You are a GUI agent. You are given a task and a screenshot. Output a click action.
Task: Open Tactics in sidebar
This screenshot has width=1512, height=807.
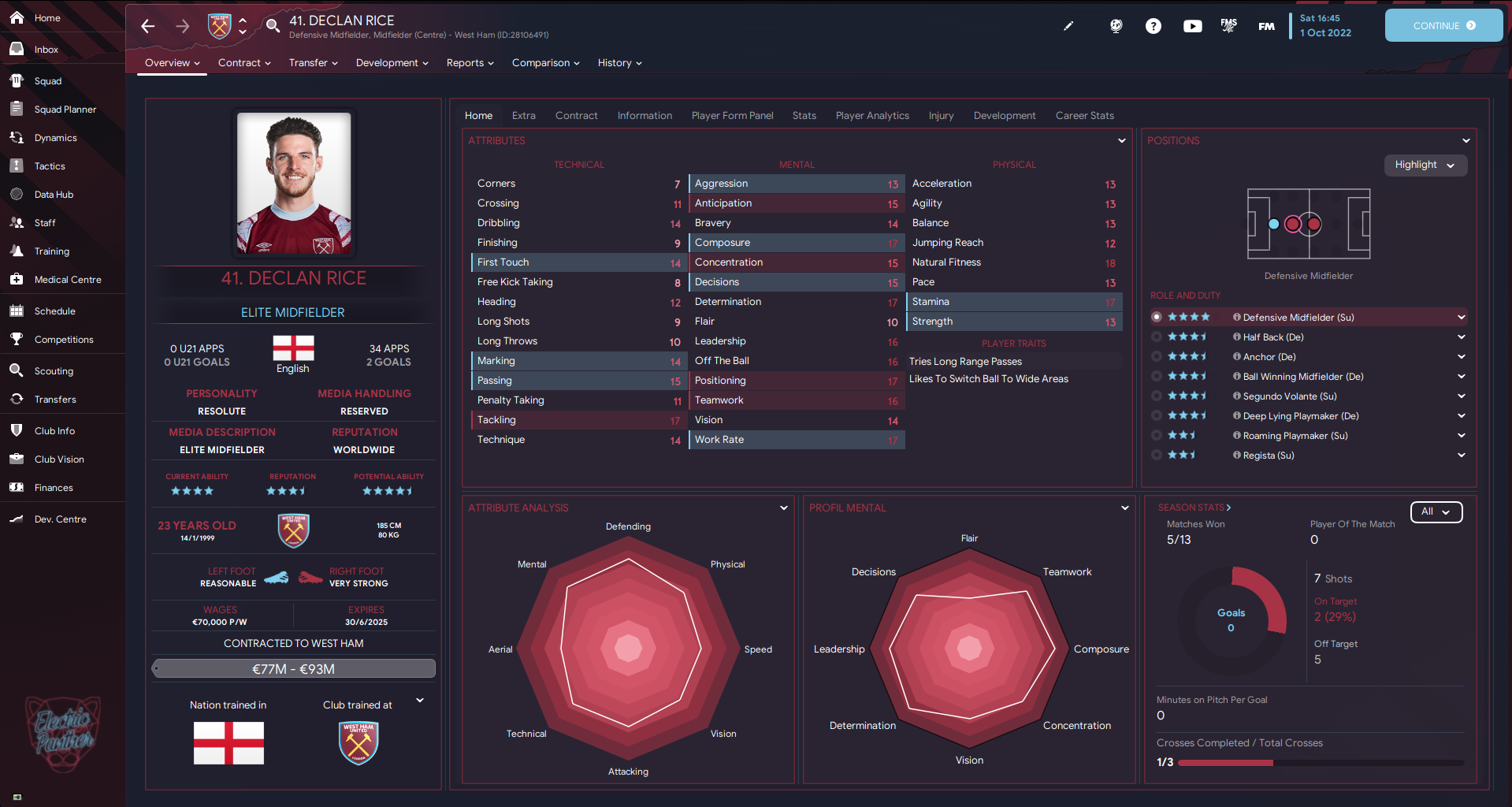(49, 166)
